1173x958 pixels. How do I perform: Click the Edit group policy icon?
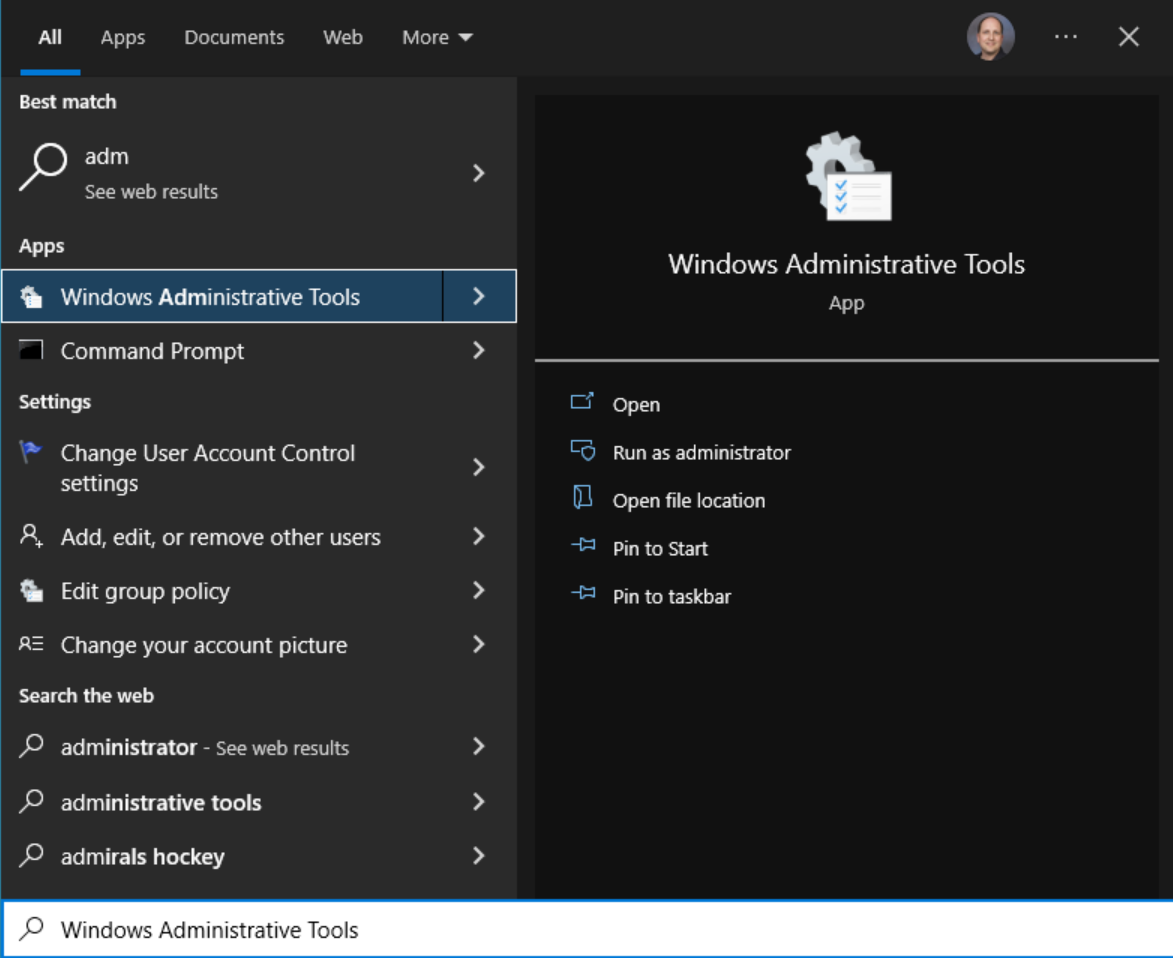point(31,591)
